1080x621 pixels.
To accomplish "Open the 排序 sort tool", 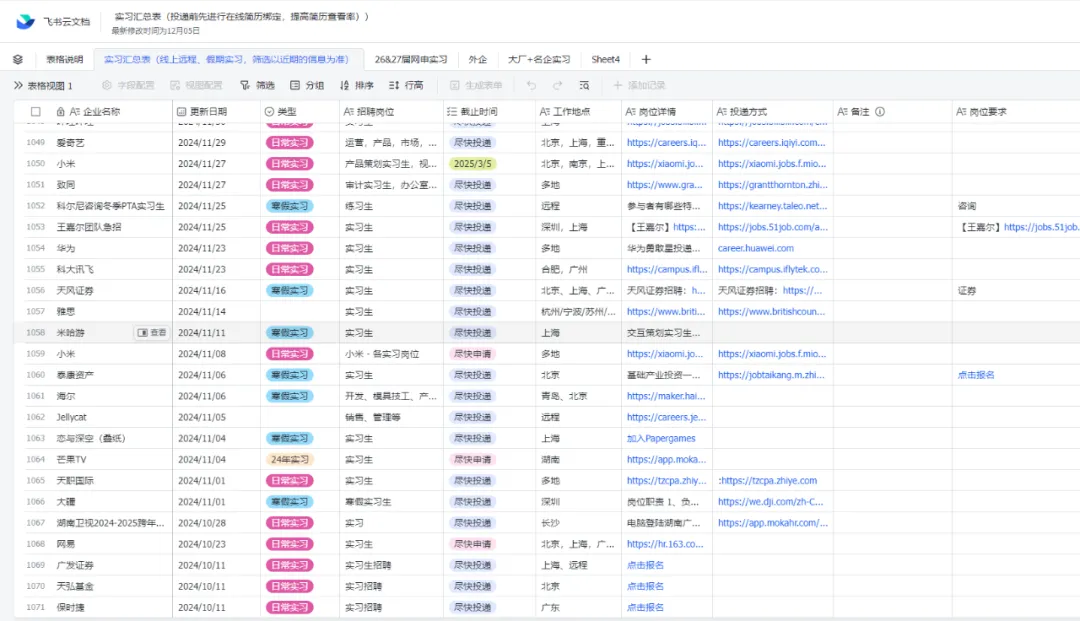I will tap(357, 85).
